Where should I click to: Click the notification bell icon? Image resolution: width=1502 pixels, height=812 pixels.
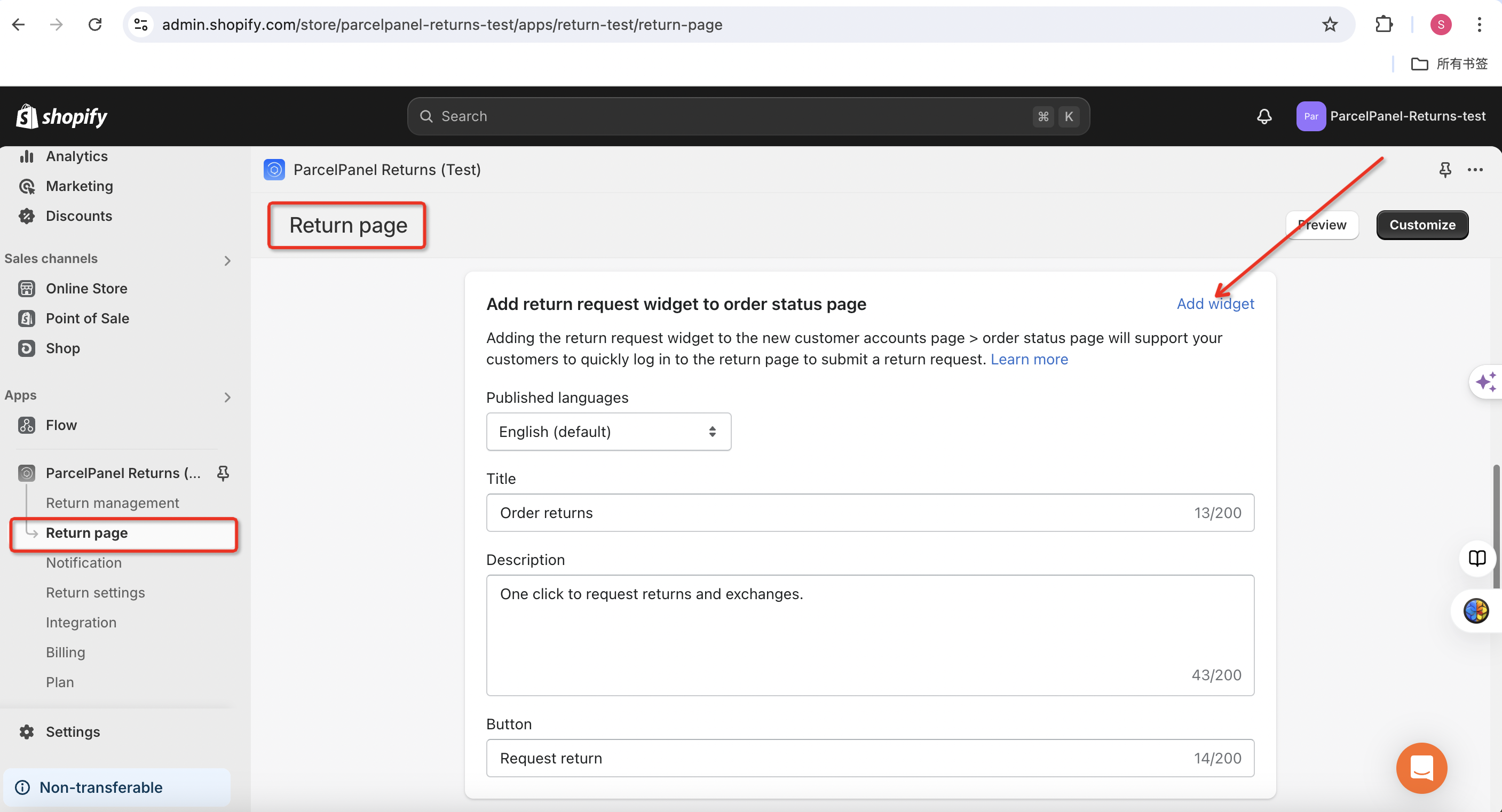(1263, 116)
